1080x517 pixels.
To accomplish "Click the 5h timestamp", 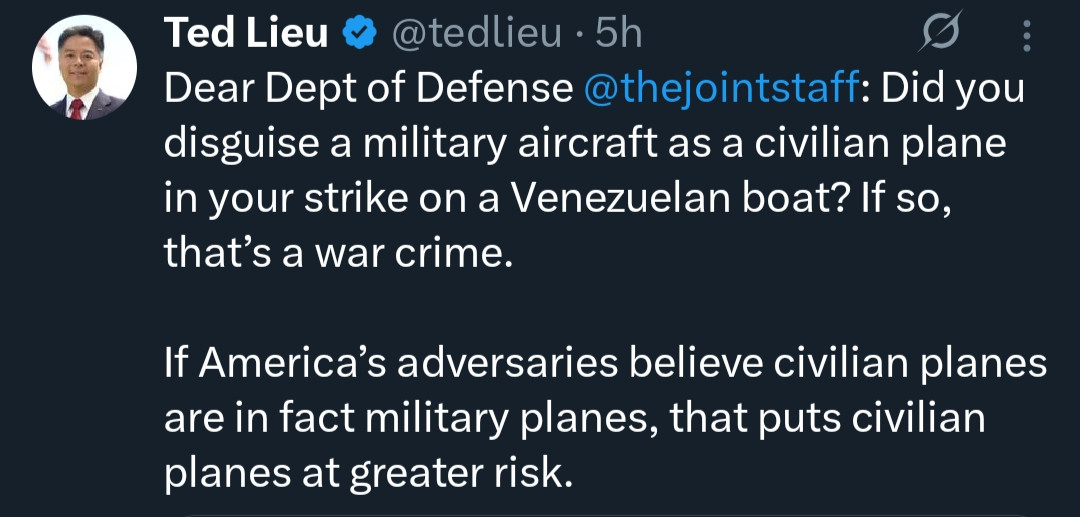I will click(618, 35).
